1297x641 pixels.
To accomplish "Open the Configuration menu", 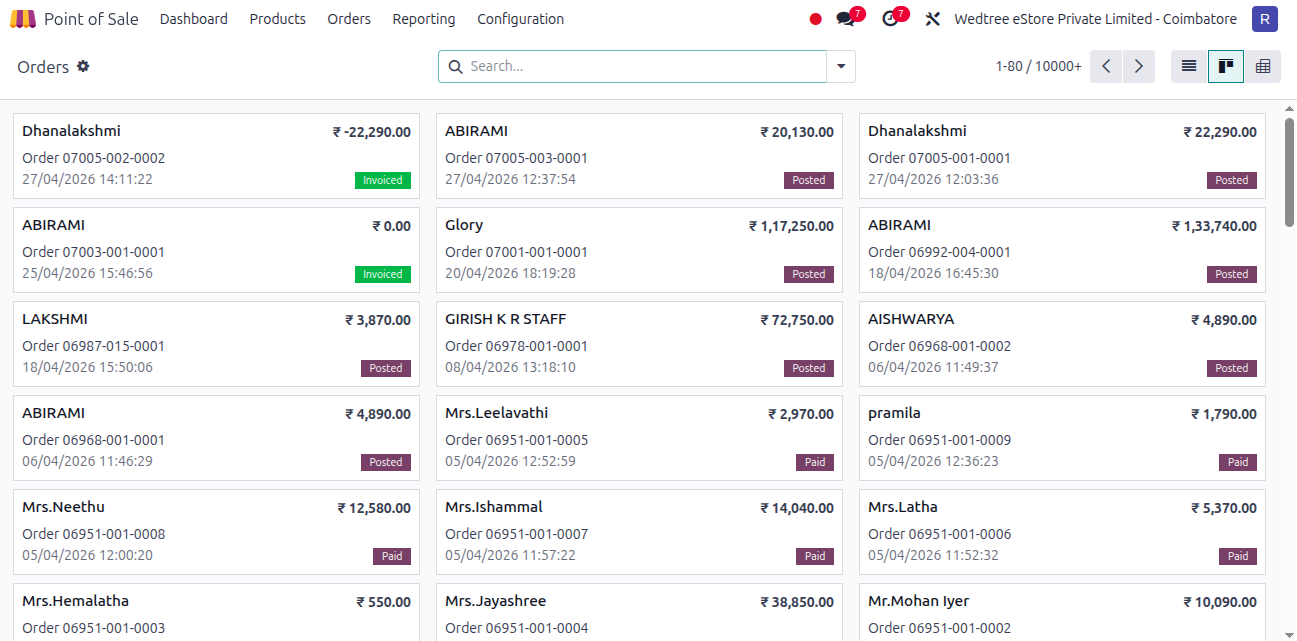I will point(521,19).
